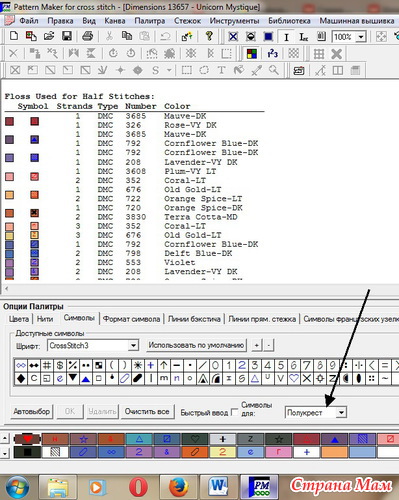Choose the black diamond symbol

click(21, 378)
